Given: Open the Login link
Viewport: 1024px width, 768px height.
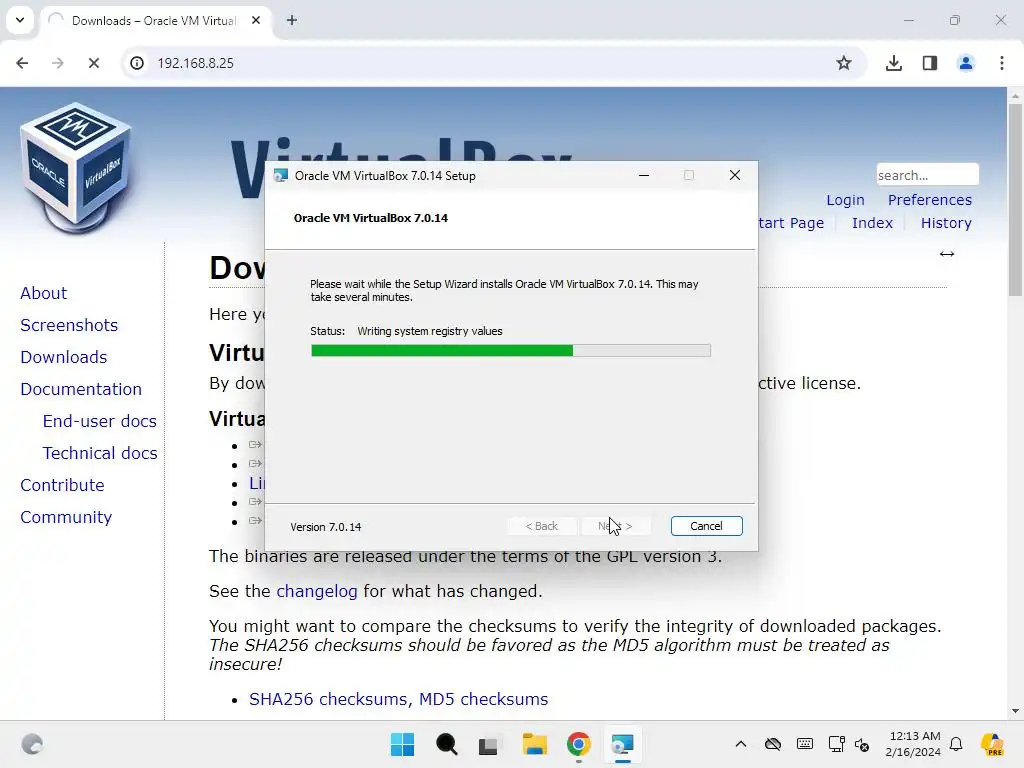Looking at the screenshot, I should click(x=845, y=200).
